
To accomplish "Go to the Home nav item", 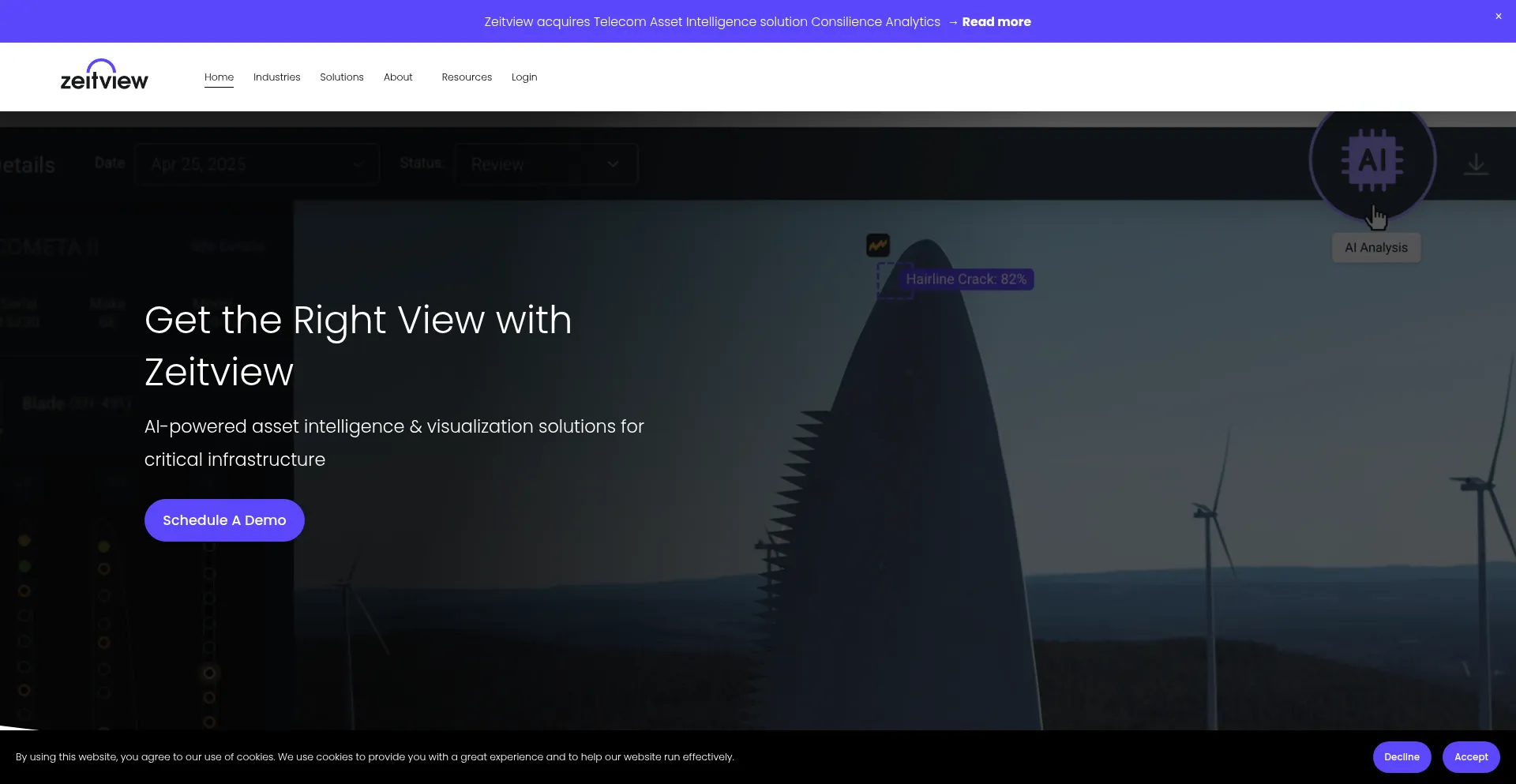I will tap(219, 77).
